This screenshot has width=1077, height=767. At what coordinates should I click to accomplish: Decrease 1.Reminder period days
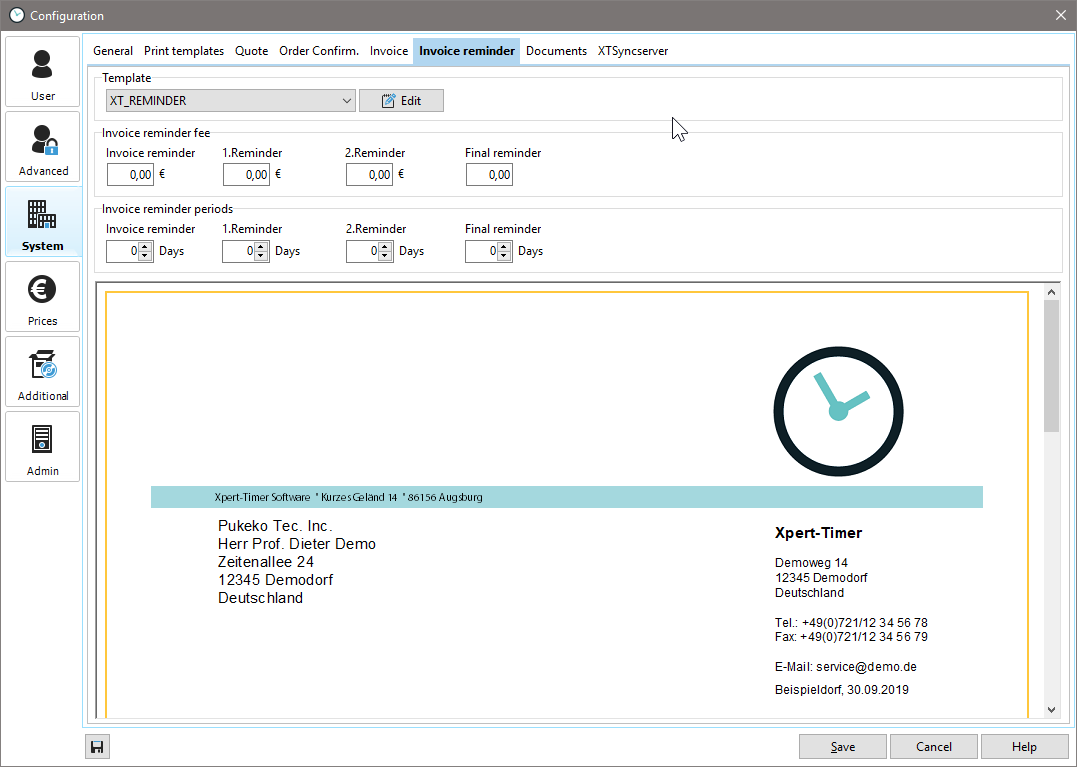[x=261, y=256]
